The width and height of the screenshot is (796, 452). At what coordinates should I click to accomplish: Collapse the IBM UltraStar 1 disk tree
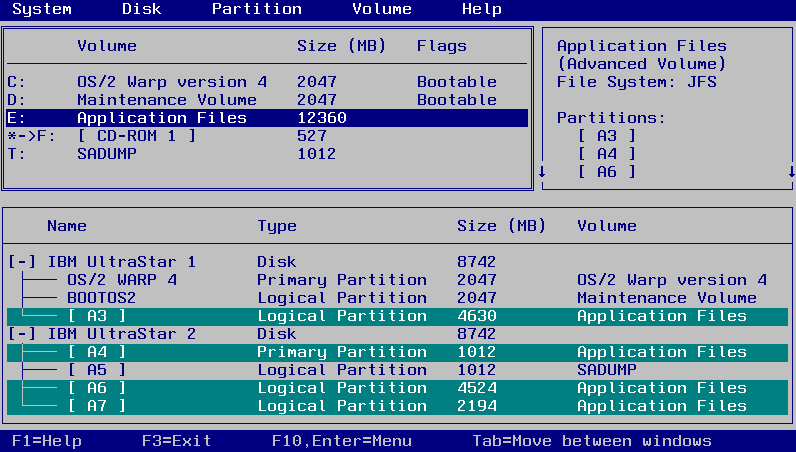[22, 262]
